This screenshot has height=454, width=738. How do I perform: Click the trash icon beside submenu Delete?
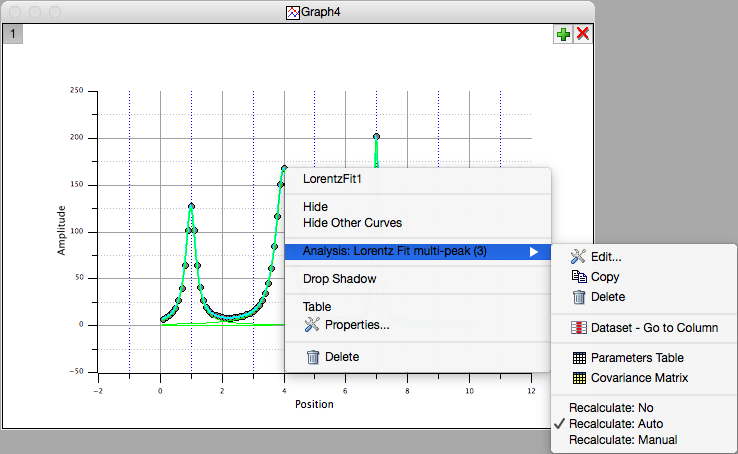(579, 297)
